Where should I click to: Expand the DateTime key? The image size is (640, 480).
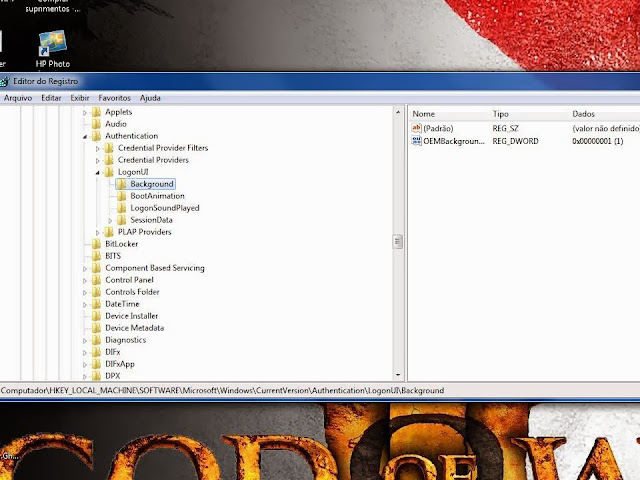pyautogui.click(x=85, y=304)
